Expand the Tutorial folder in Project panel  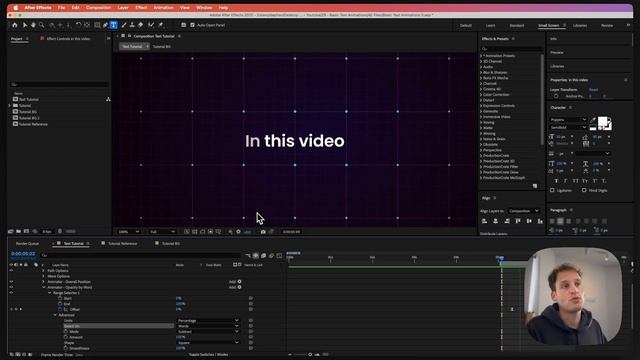click(10, 105)
